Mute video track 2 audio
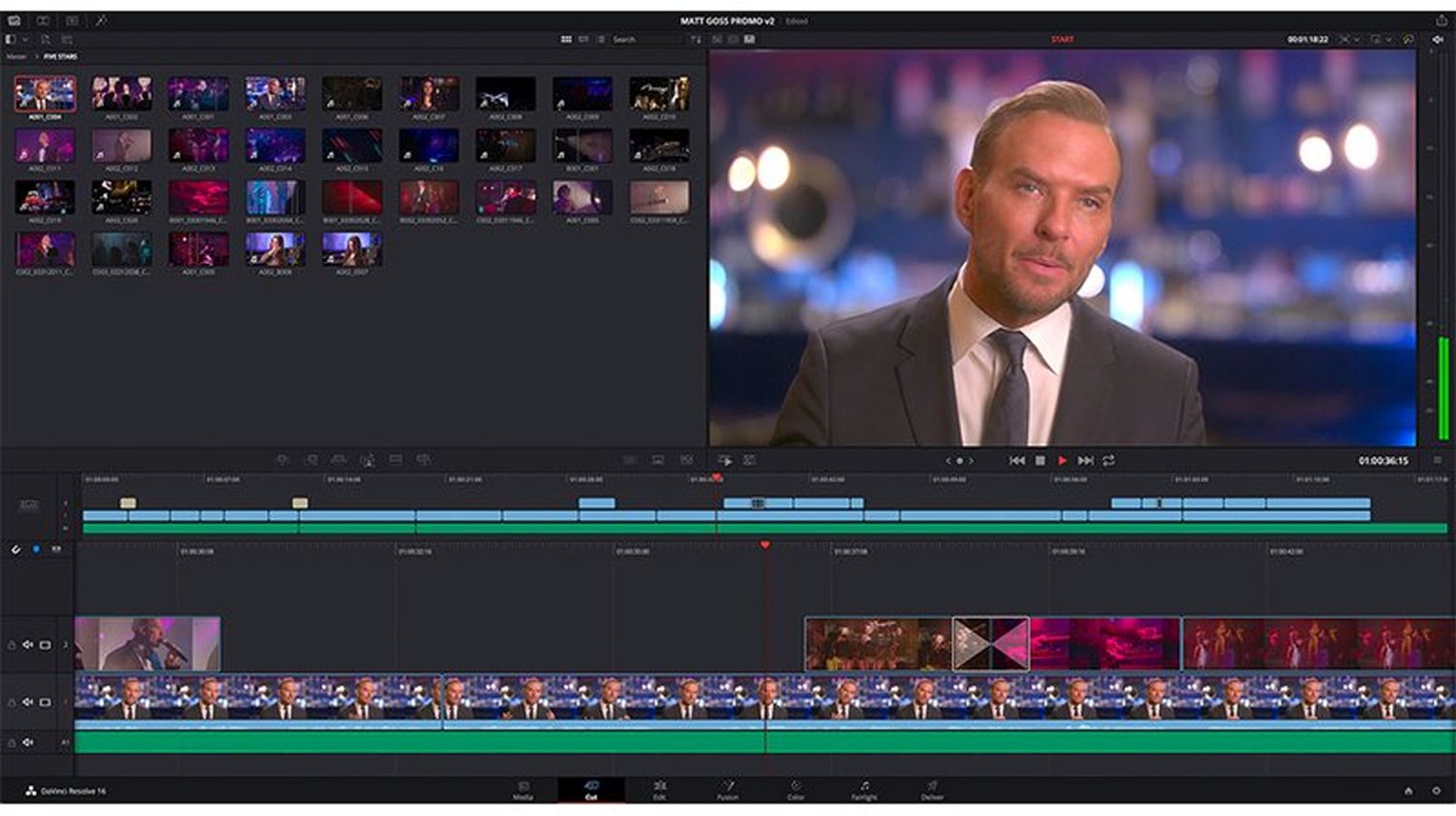The image size is (1456, 816). [28, 645]
